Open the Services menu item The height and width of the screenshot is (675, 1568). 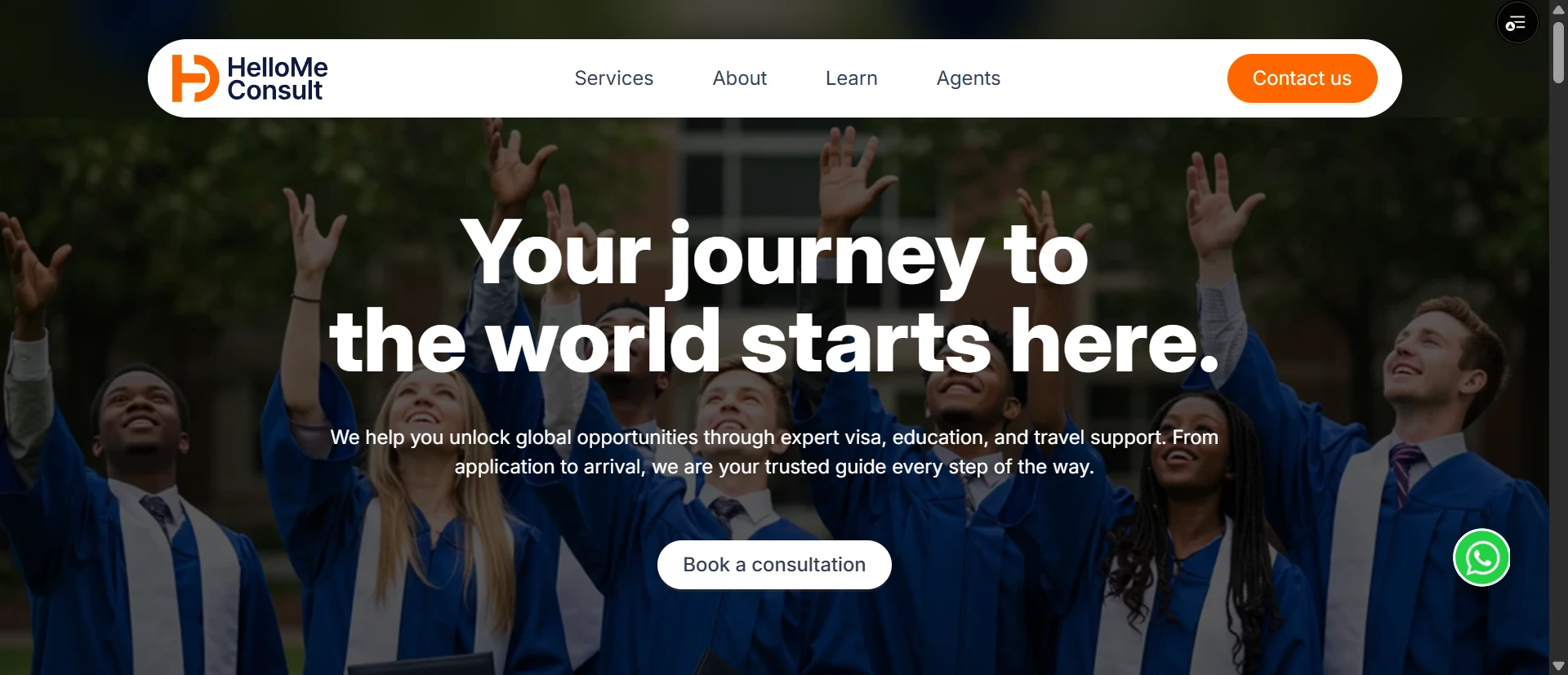(x=614, y=78)
